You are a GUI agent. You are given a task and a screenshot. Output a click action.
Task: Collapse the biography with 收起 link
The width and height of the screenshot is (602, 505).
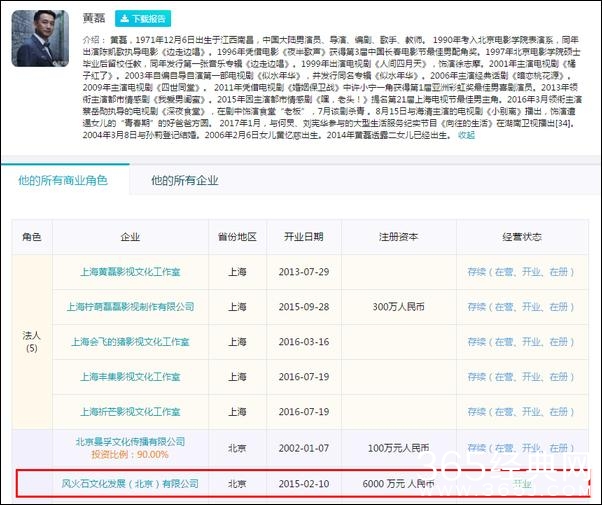pos(466,135)
